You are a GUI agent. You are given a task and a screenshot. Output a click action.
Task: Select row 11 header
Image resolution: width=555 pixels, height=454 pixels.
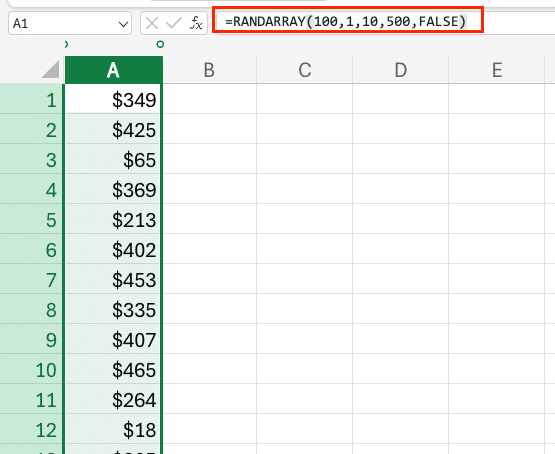tap(32, 399)
